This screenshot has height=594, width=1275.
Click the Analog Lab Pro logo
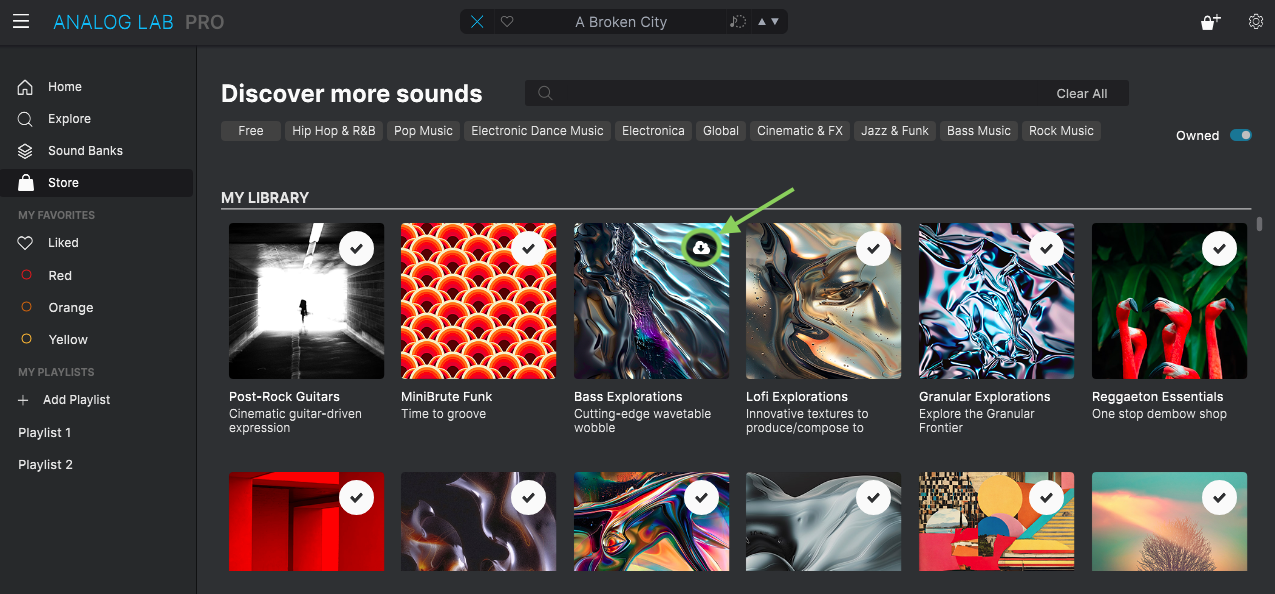click(139, 22)
